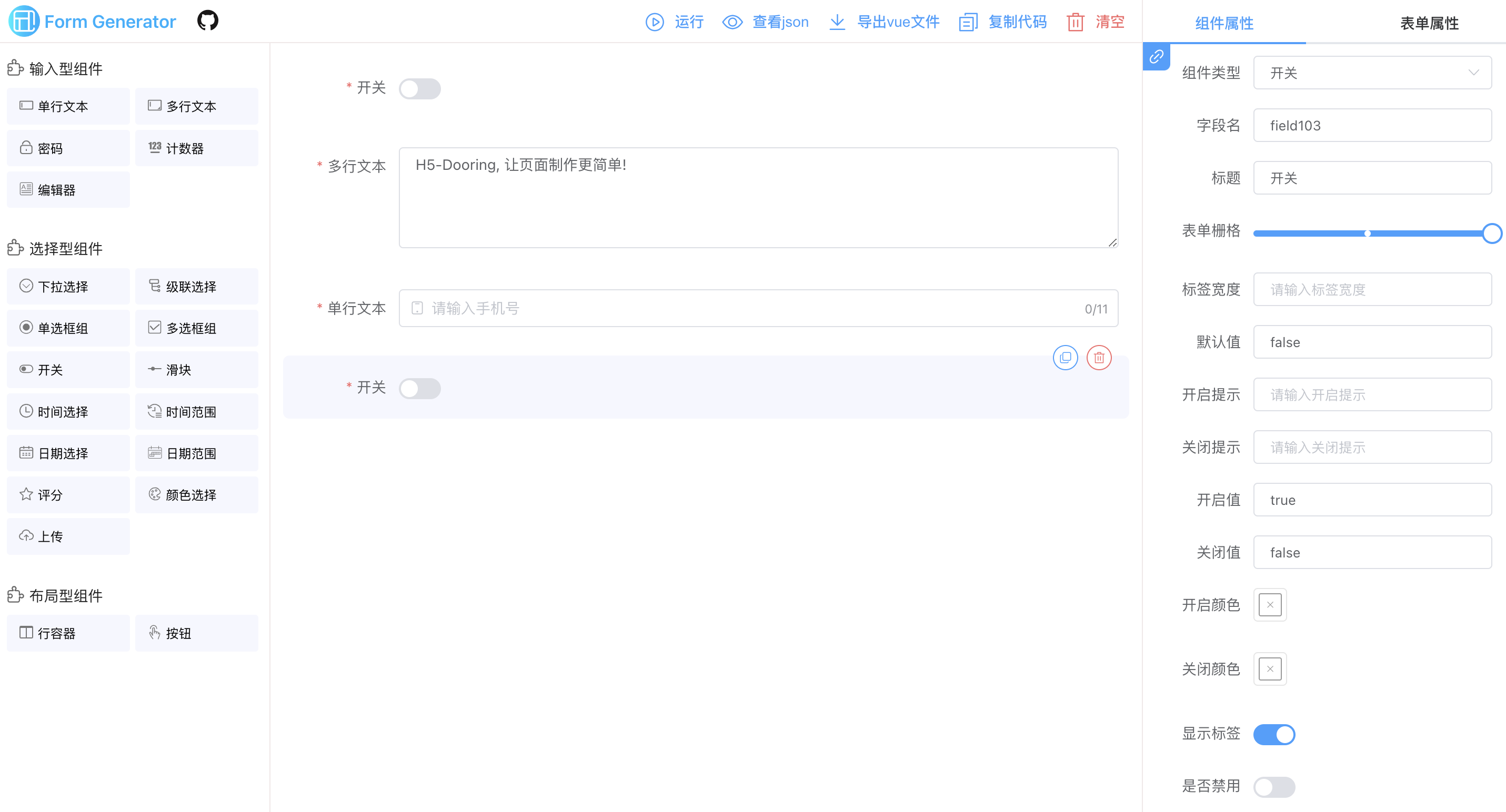Add a 评分 component
This screenshot has width=1506, height=812.
pos(68,495)
